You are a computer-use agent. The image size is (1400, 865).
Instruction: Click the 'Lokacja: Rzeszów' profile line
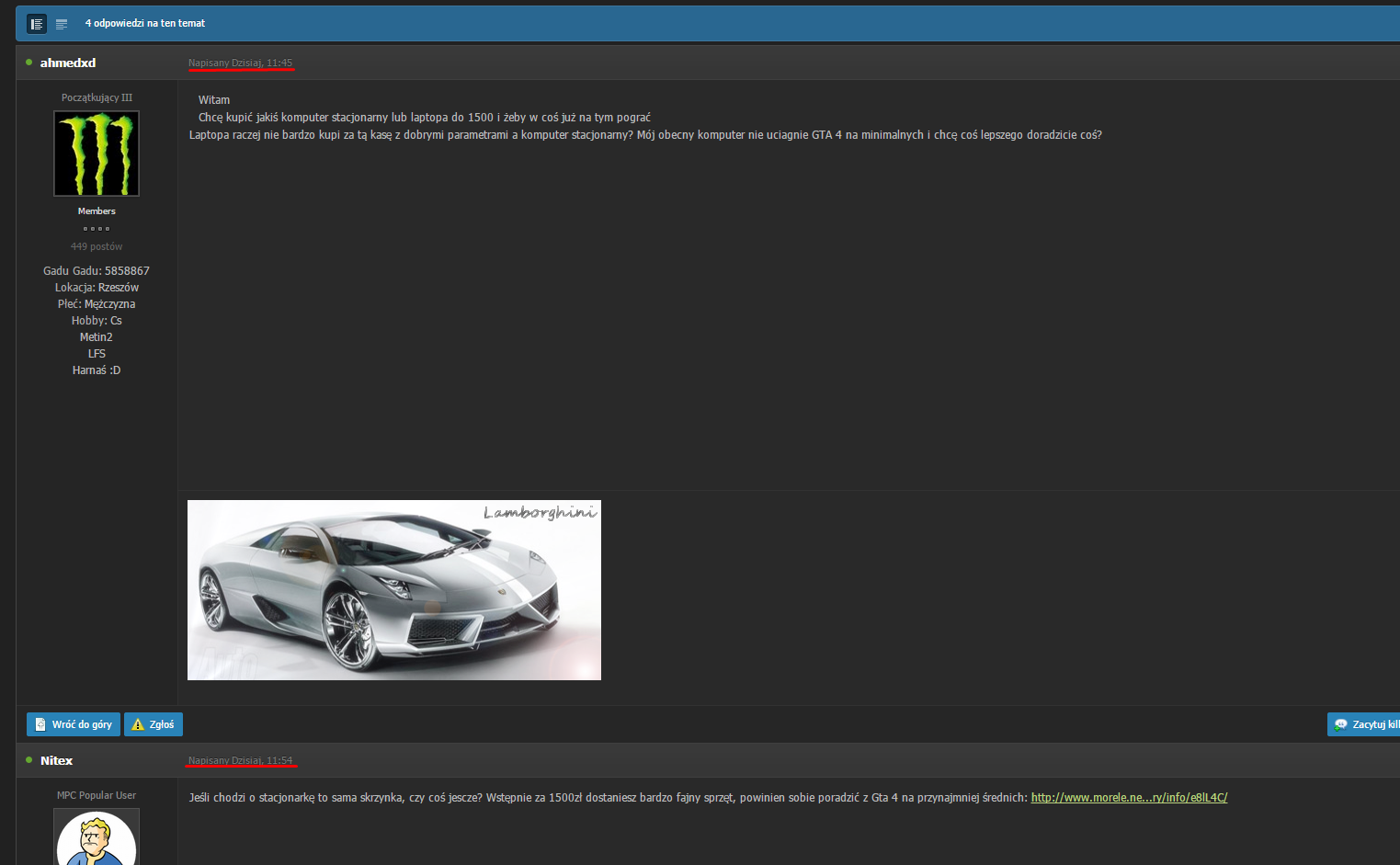click(x=97, y=288)
